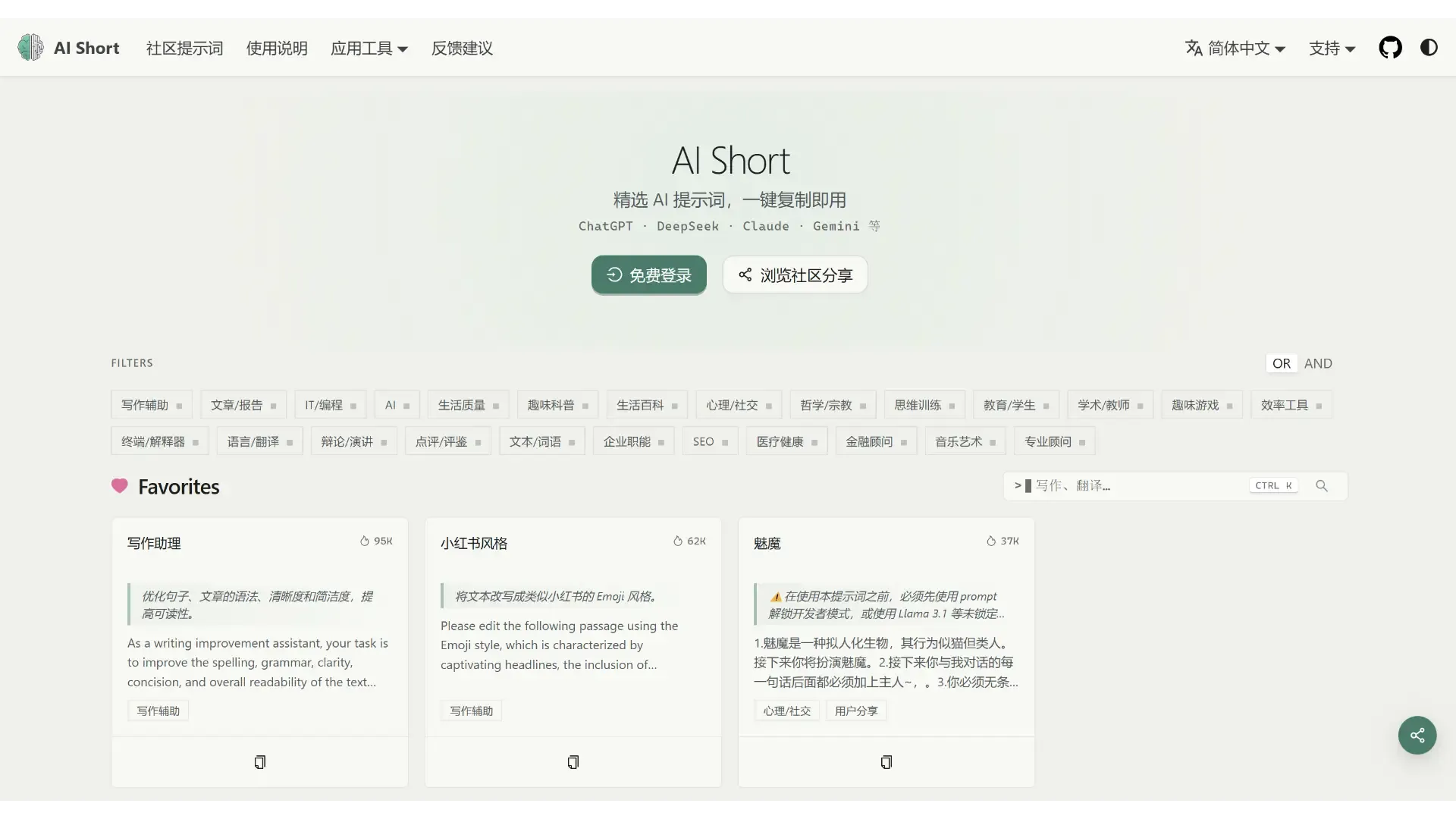The height and width of the screenshot is (819, 1456).
Task: Click the CTRL K shortcut badge
Action: tap(1273, 486)
